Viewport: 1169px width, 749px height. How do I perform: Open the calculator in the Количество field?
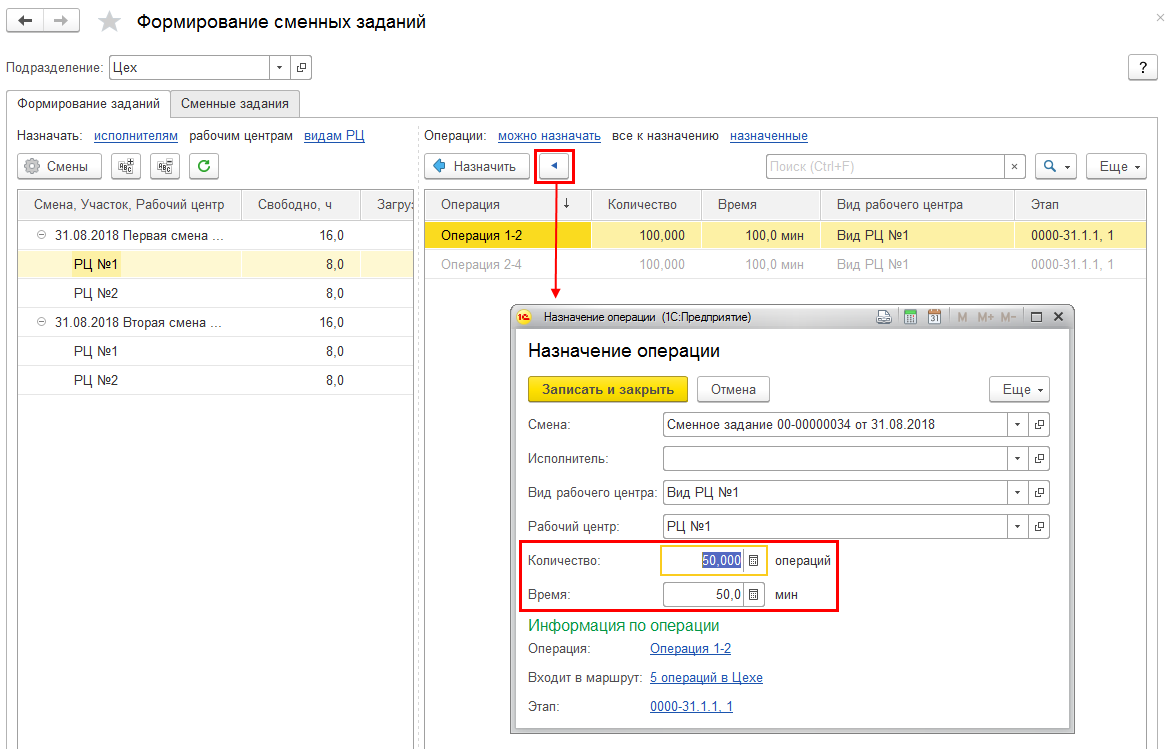click(754, 560)
